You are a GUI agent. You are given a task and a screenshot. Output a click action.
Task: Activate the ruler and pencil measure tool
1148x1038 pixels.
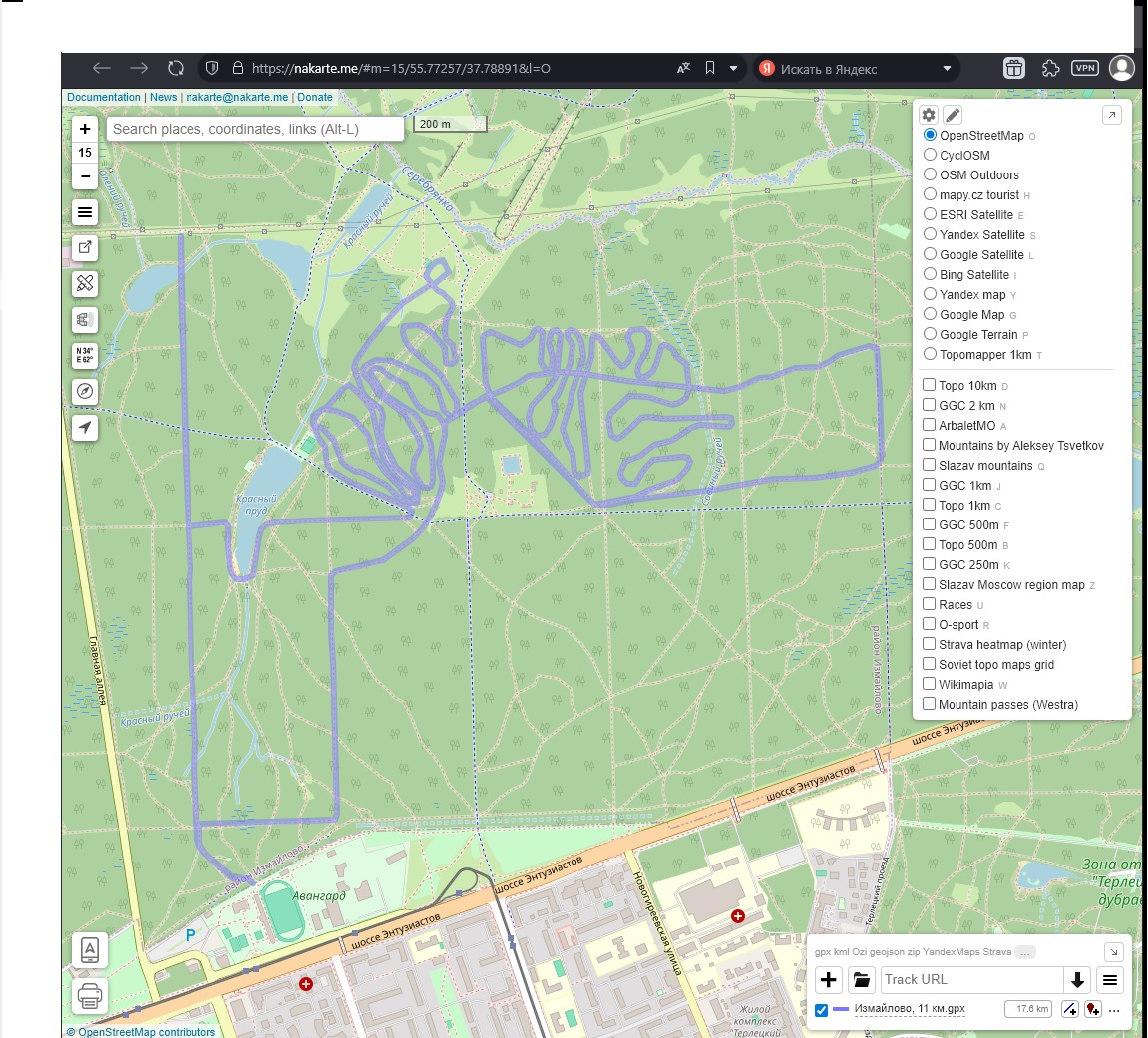85,284
